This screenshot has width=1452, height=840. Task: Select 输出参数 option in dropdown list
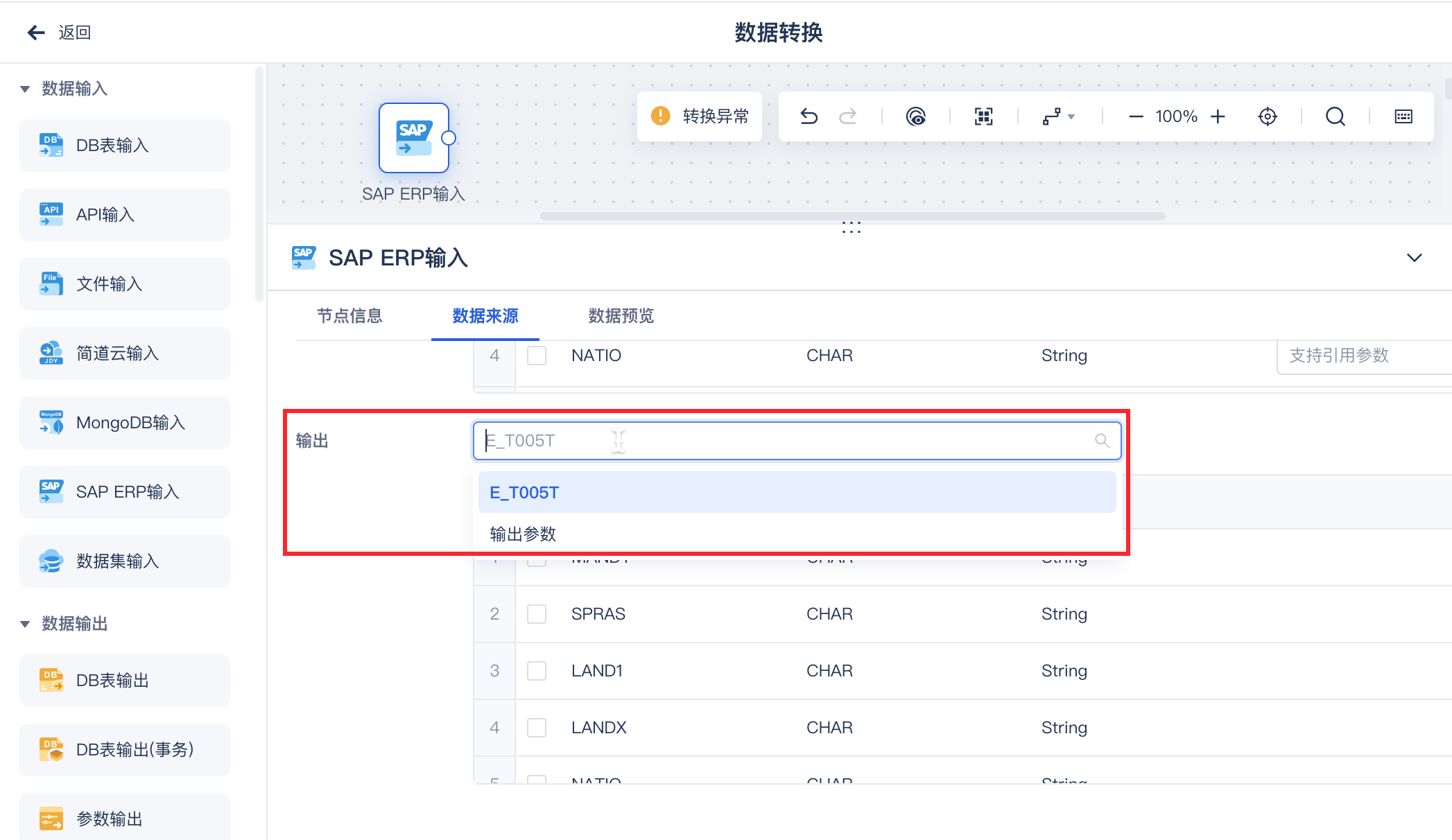(523, 534)
